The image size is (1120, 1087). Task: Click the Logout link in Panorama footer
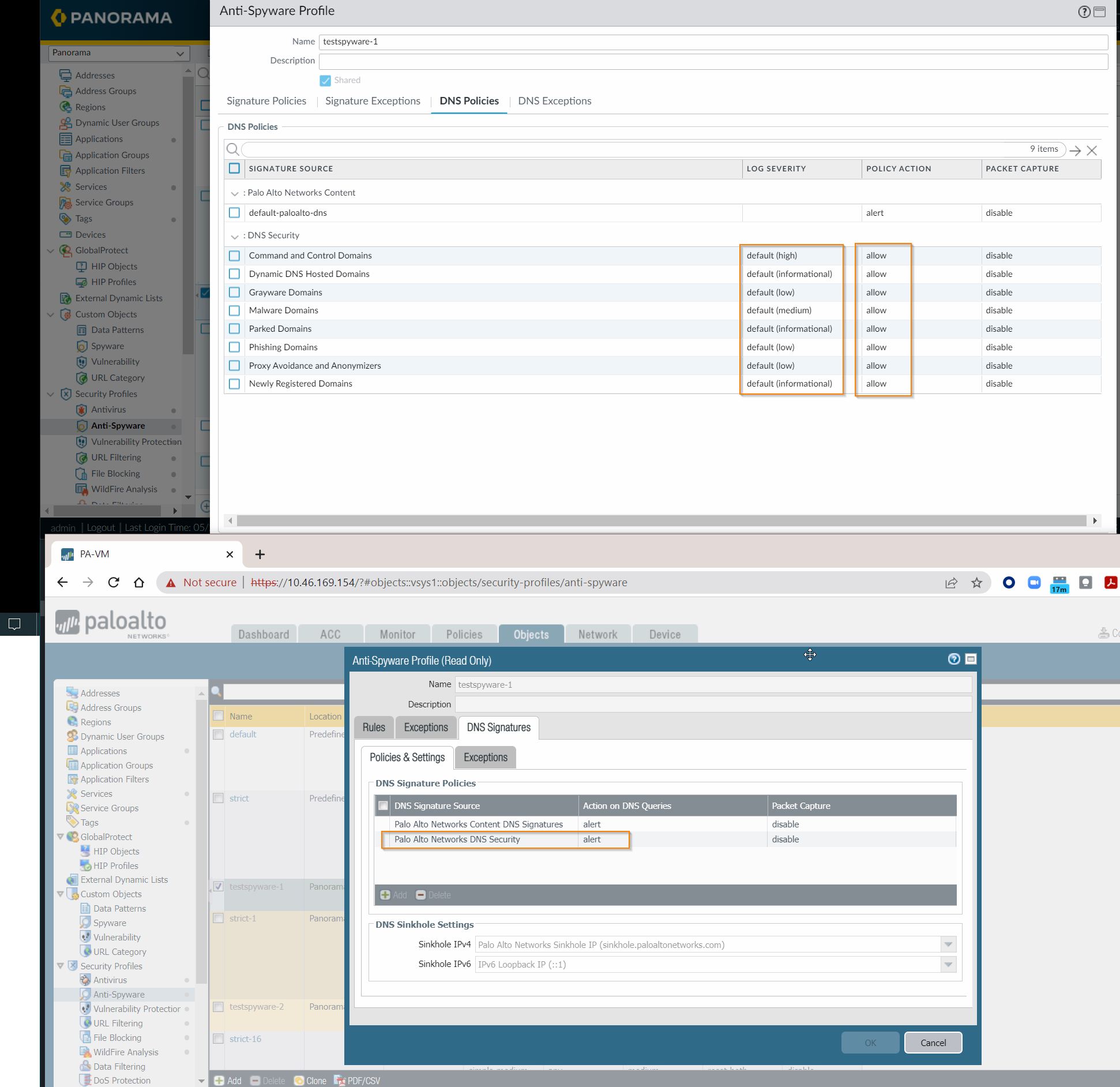pos(101,527)
